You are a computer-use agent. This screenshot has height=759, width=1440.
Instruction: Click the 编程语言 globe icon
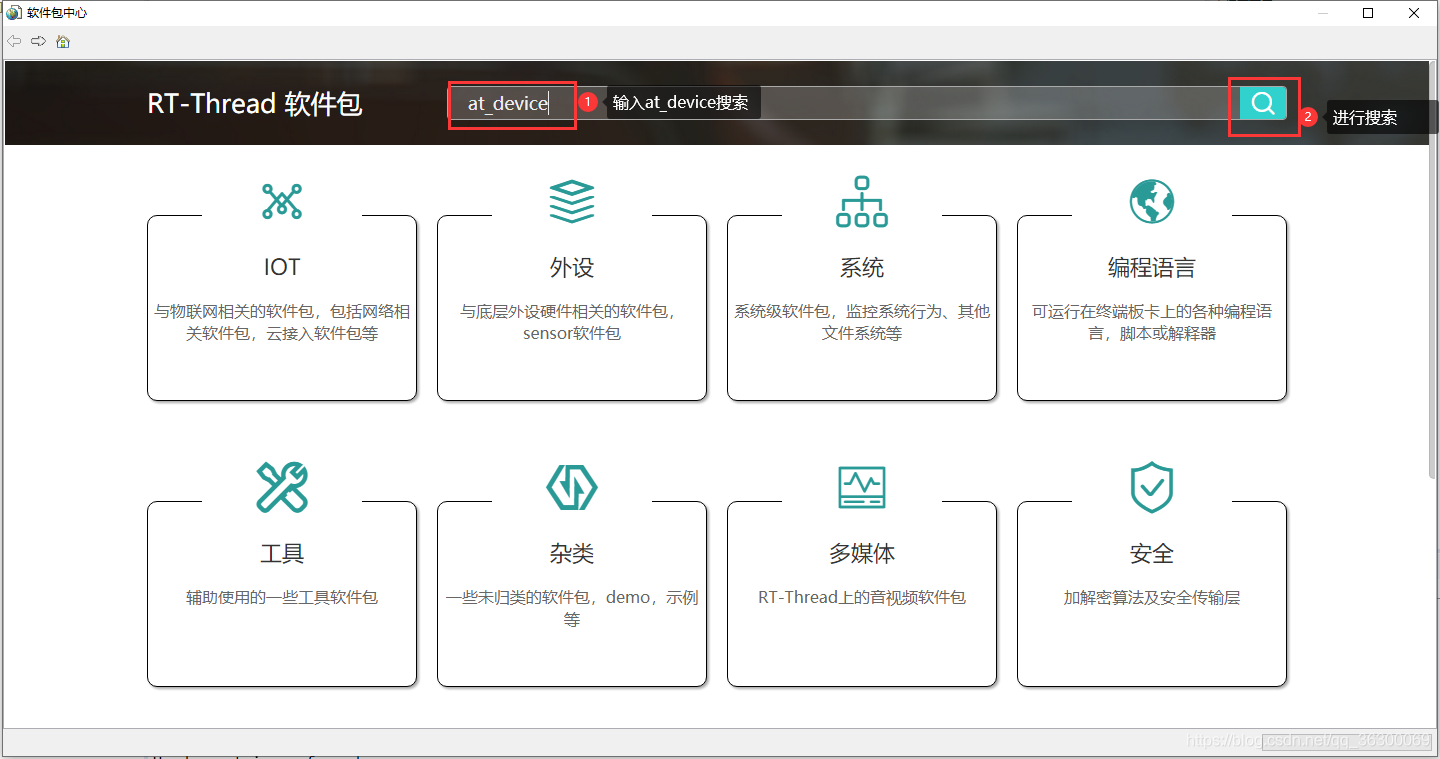[x=1152, y=201]
